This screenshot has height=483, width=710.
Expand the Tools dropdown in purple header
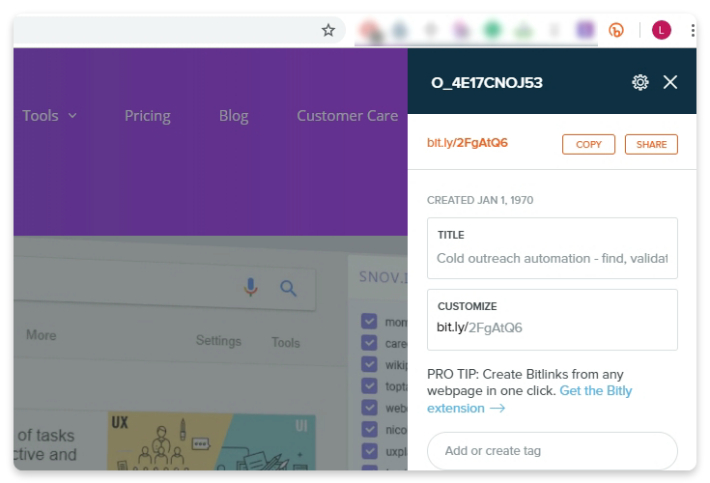(49, 116)
